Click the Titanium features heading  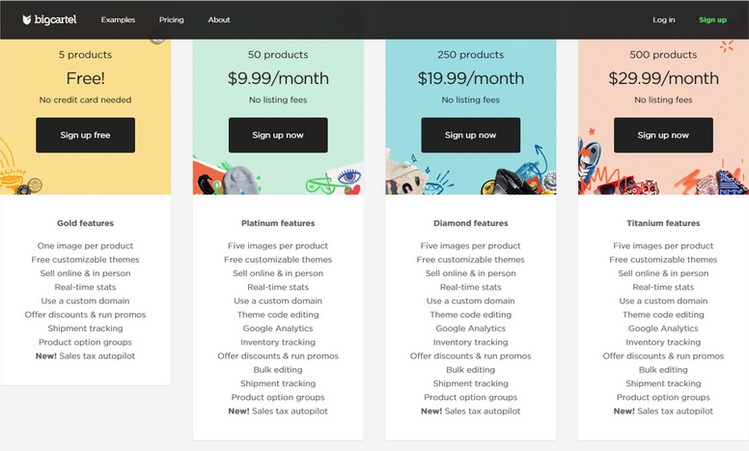pos(663,223)
